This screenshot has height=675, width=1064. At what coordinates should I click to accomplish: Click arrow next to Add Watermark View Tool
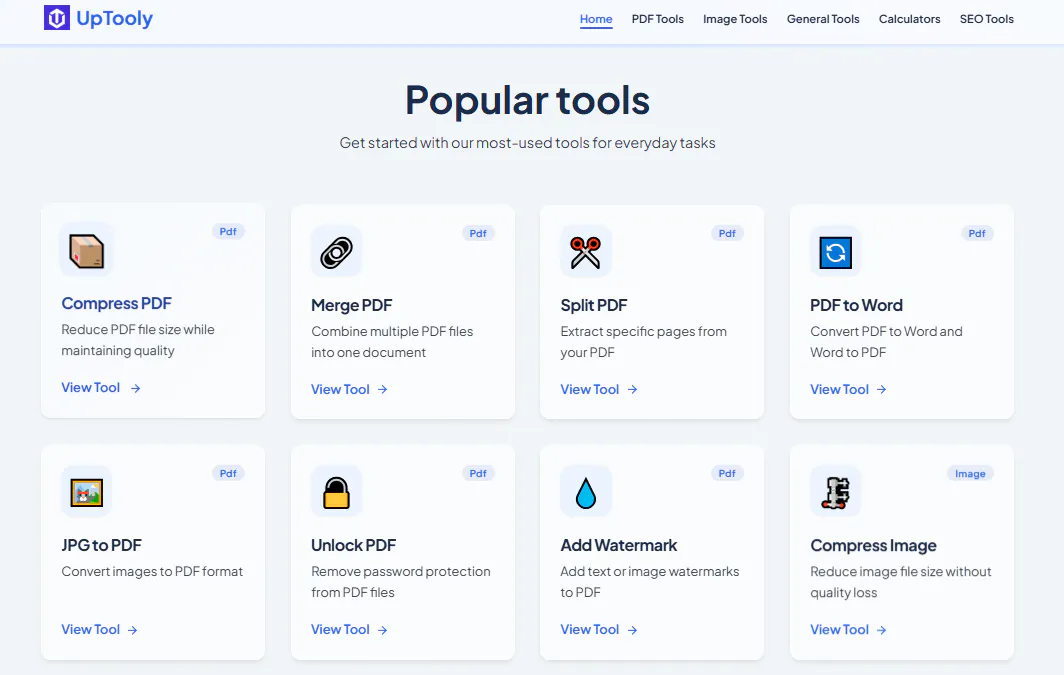click(x=632, y=630)
